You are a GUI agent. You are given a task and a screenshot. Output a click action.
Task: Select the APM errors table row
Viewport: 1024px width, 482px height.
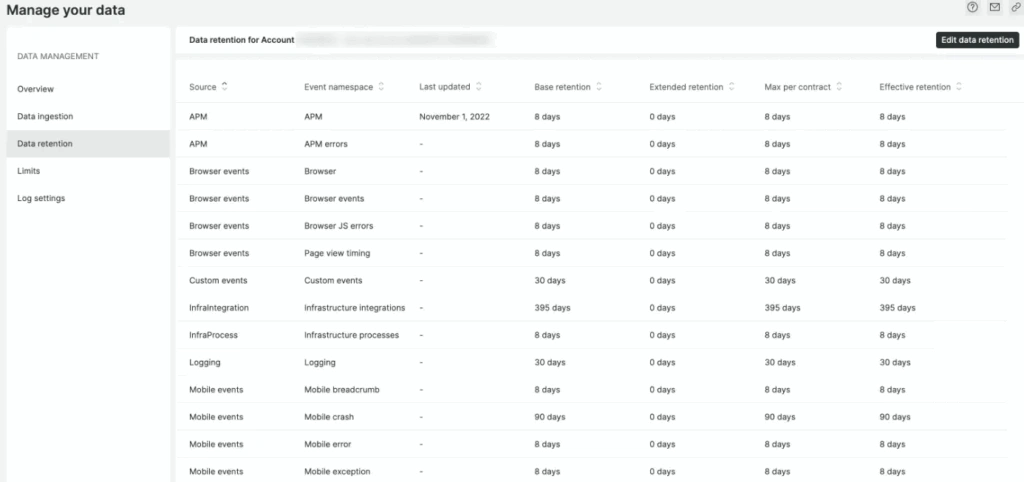point(327,144)
